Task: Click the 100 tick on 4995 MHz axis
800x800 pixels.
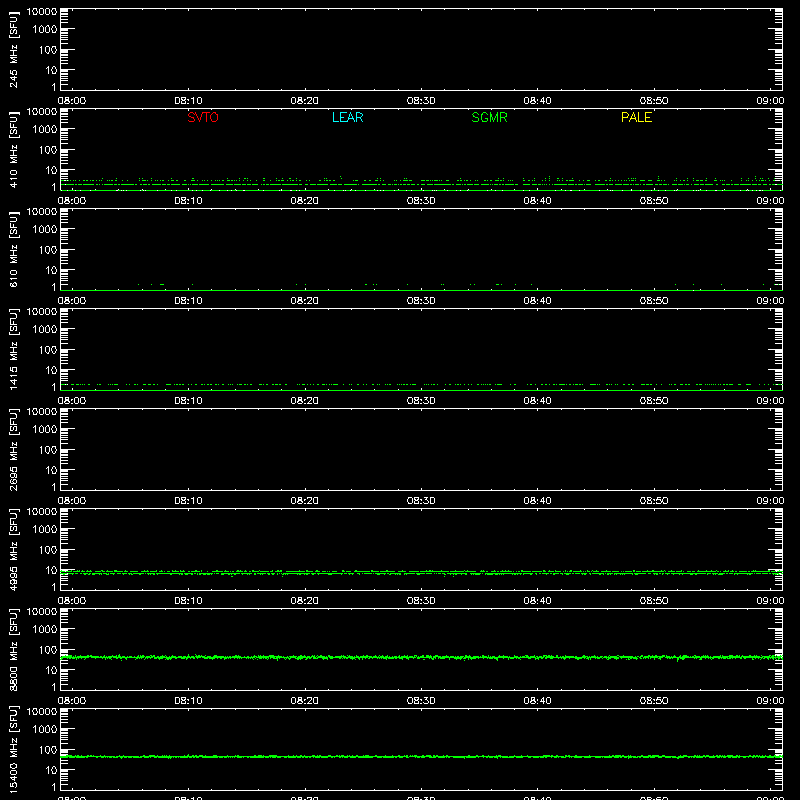Action: point(47,550)
